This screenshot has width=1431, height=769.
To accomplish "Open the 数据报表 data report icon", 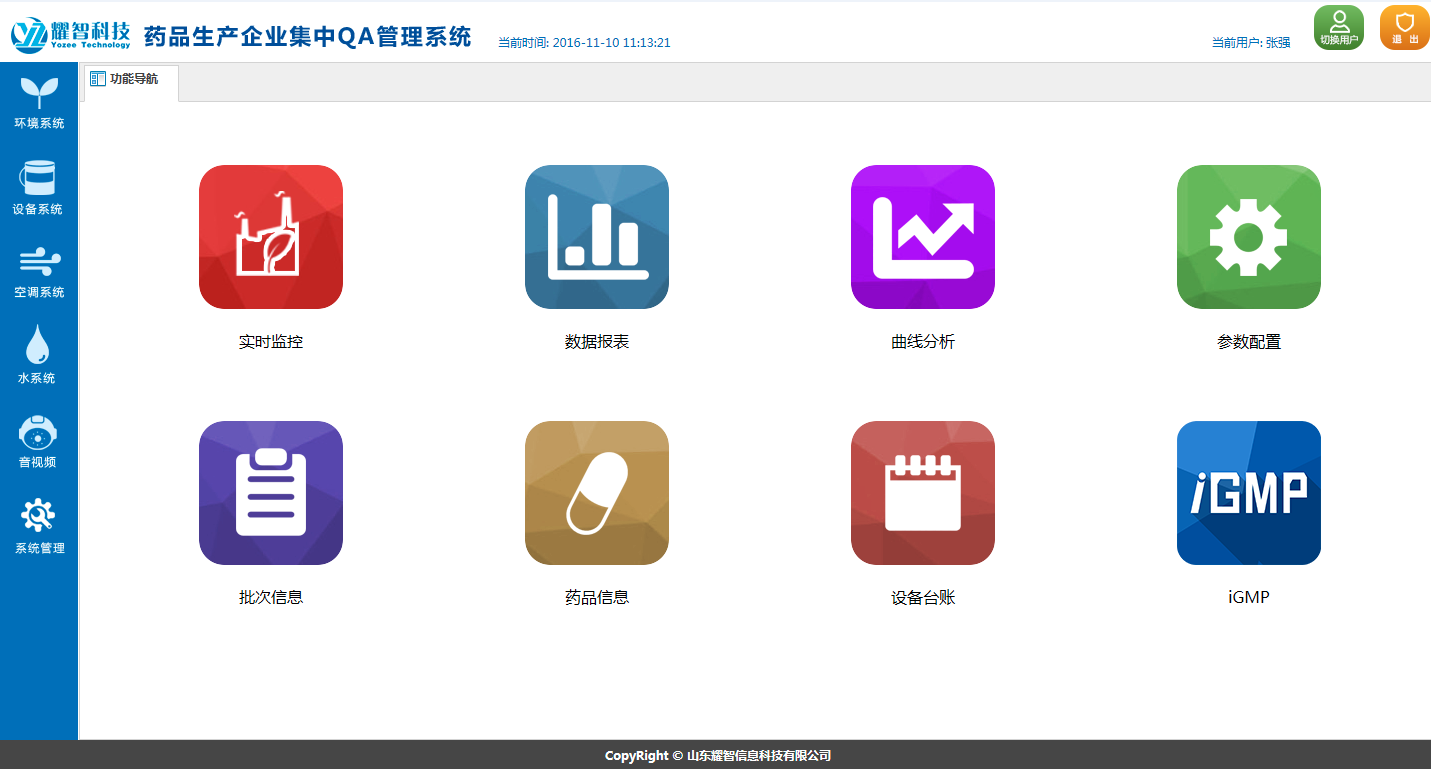I will [x=597, y=237].
